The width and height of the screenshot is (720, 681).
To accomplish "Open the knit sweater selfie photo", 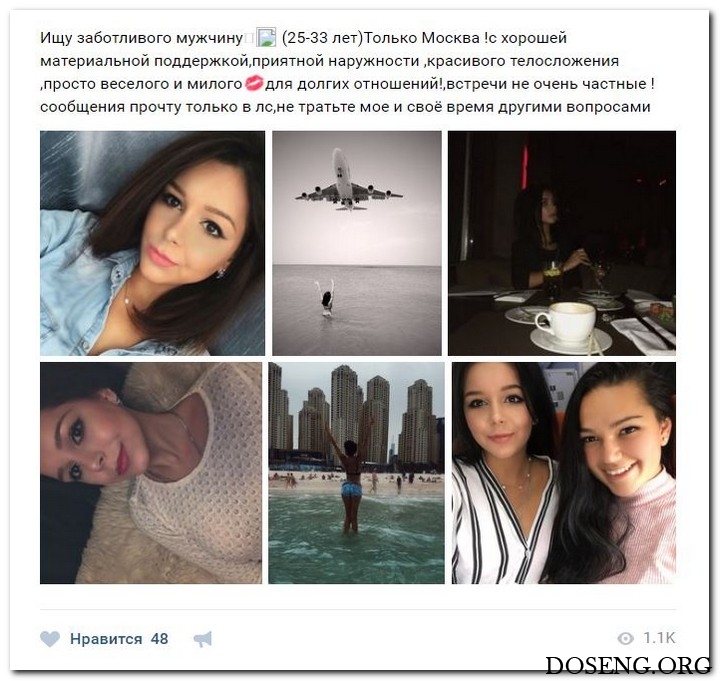I will click(151, 473).
